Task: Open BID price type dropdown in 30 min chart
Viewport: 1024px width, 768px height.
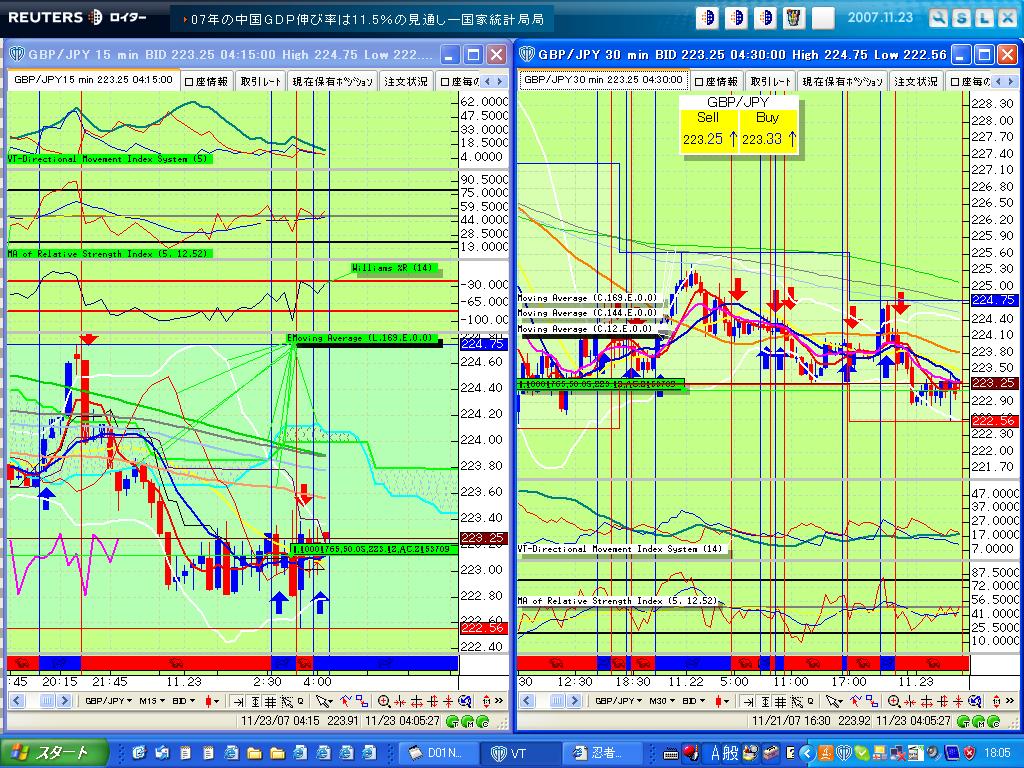Action: tap(694, 701)
